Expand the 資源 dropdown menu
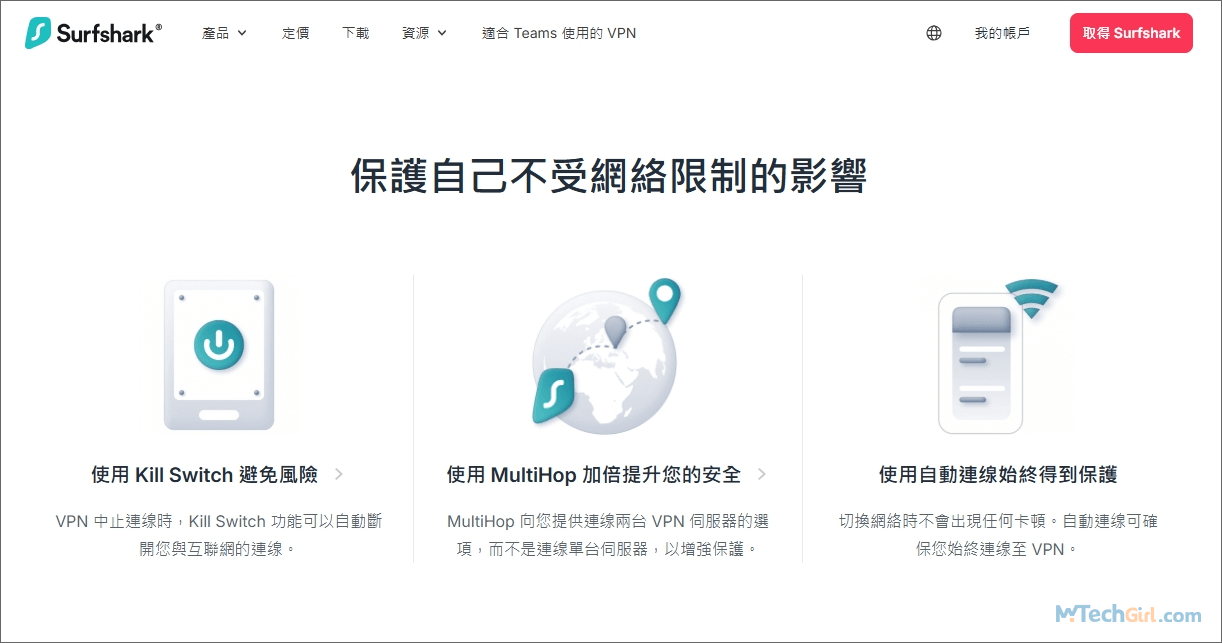The width and height of the screenshot is (1222, 643). 424,33
